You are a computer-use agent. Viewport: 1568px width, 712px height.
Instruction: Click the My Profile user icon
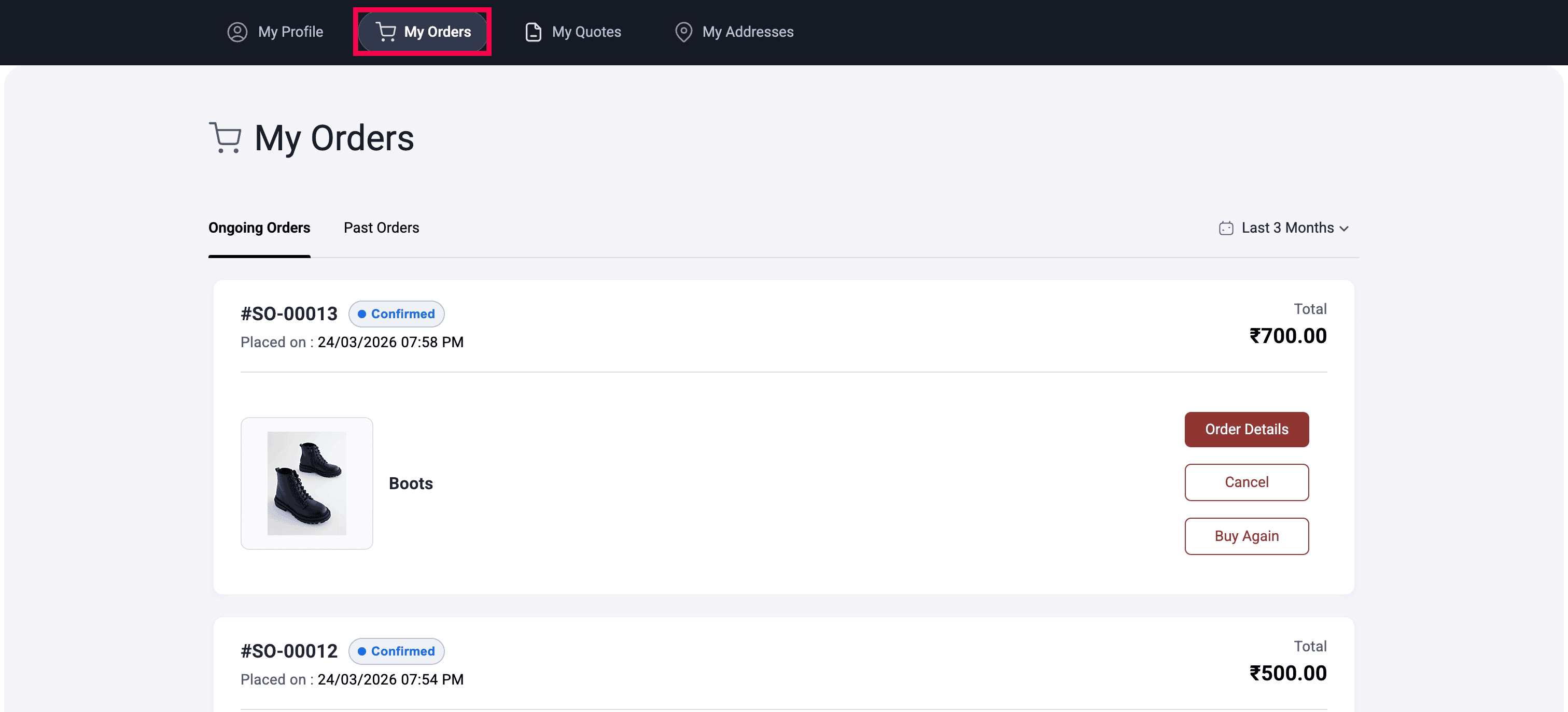(237, 32)
